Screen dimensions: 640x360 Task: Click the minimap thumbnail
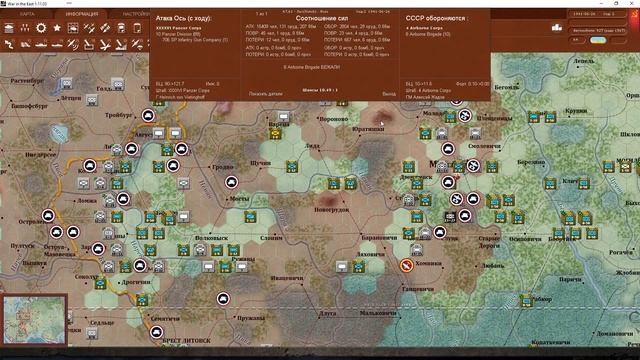(34, 320)
